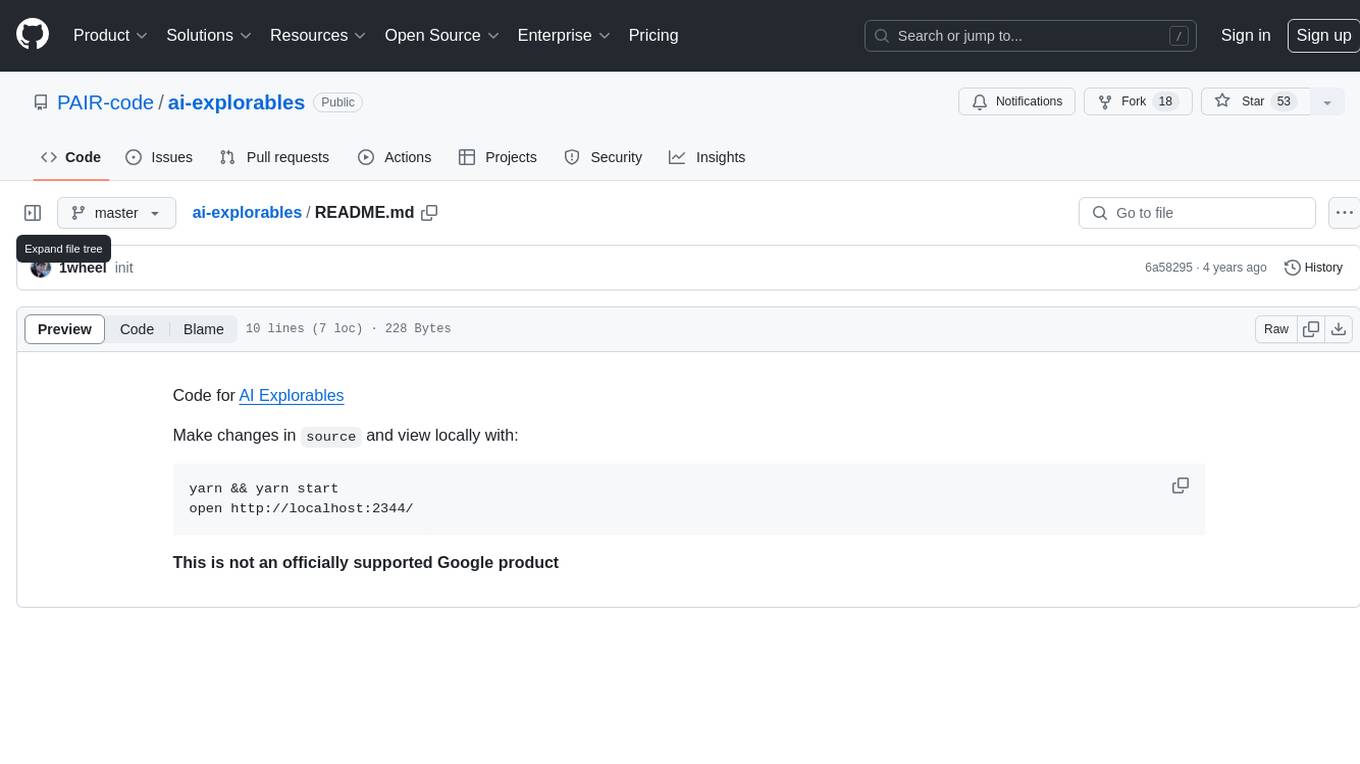Open the Insights tab

[707, 157]
